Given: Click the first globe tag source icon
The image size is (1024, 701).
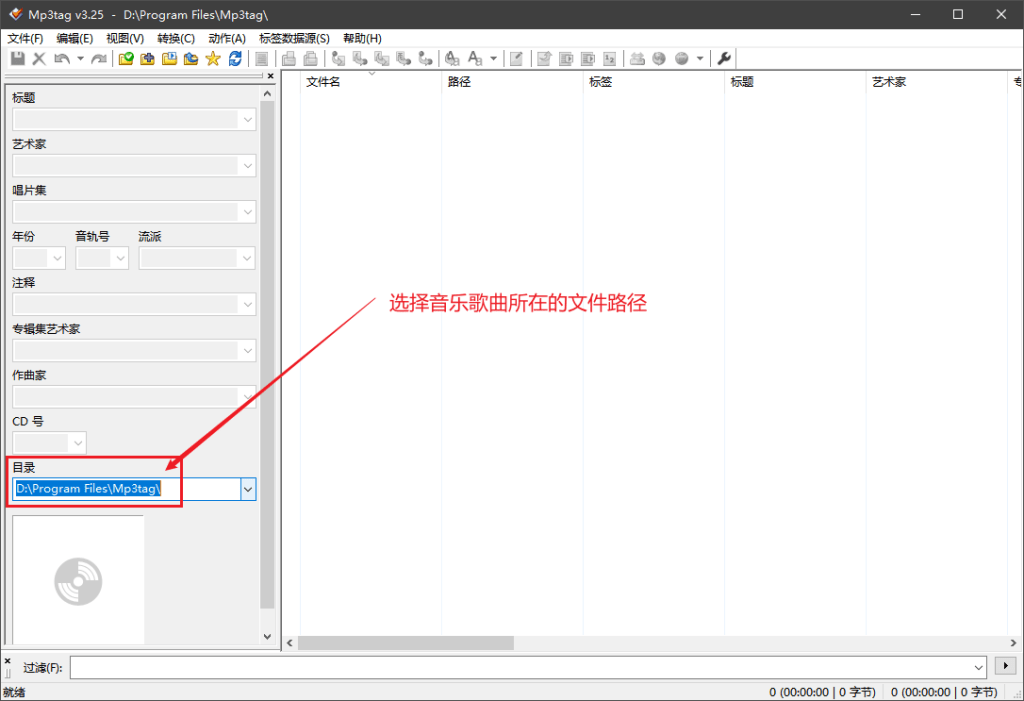Looking at the screenshot, I should pyautogui.click(x=659, y=59).
